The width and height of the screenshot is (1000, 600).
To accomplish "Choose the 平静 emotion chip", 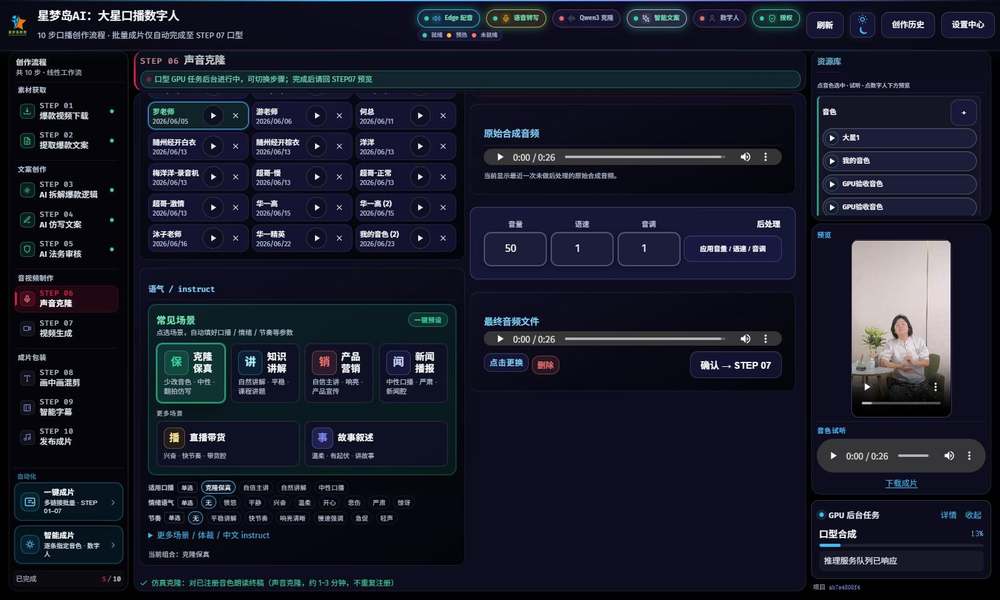I will tap(254, 503).
